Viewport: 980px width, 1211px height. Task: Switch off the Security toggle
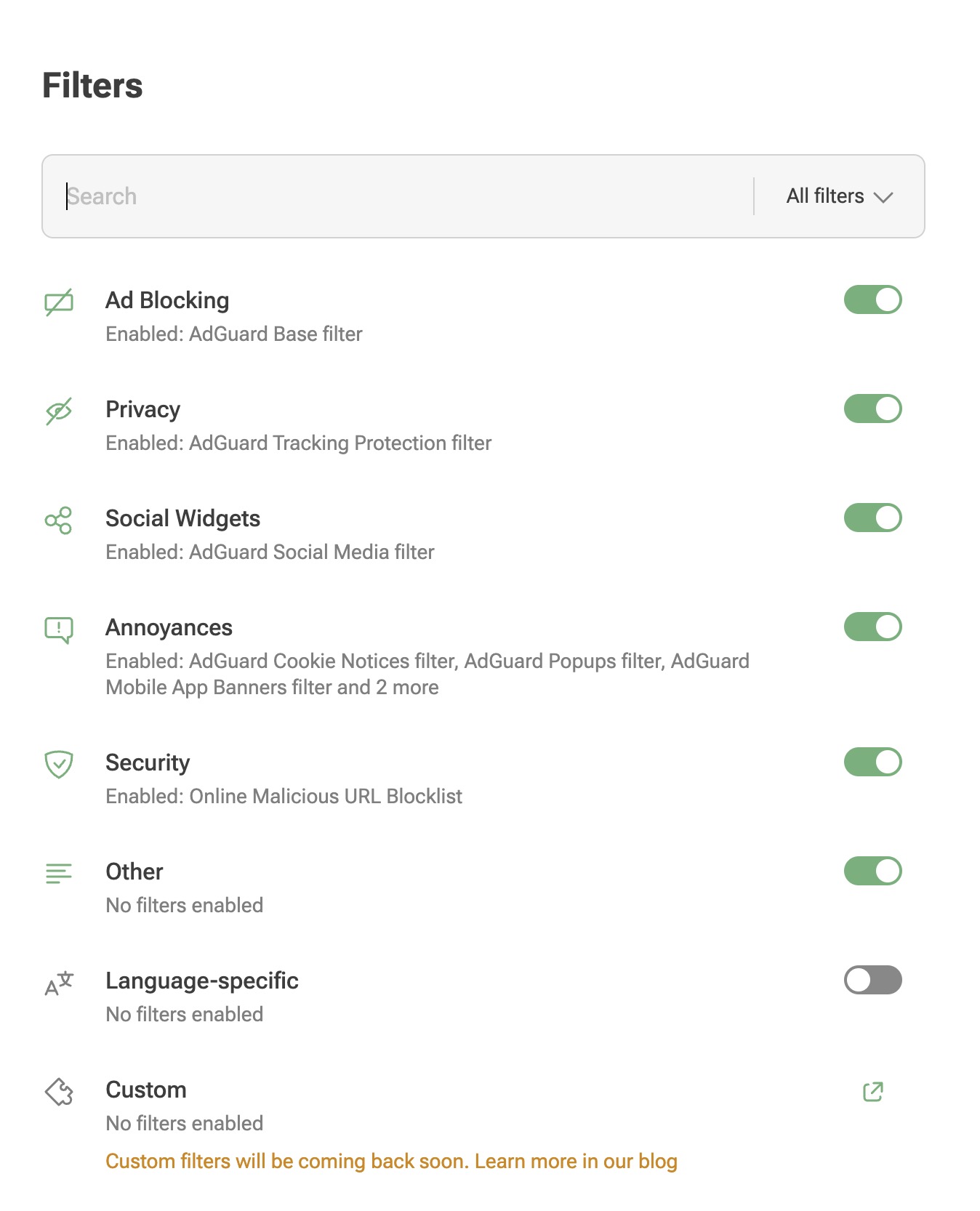[873, 762]
